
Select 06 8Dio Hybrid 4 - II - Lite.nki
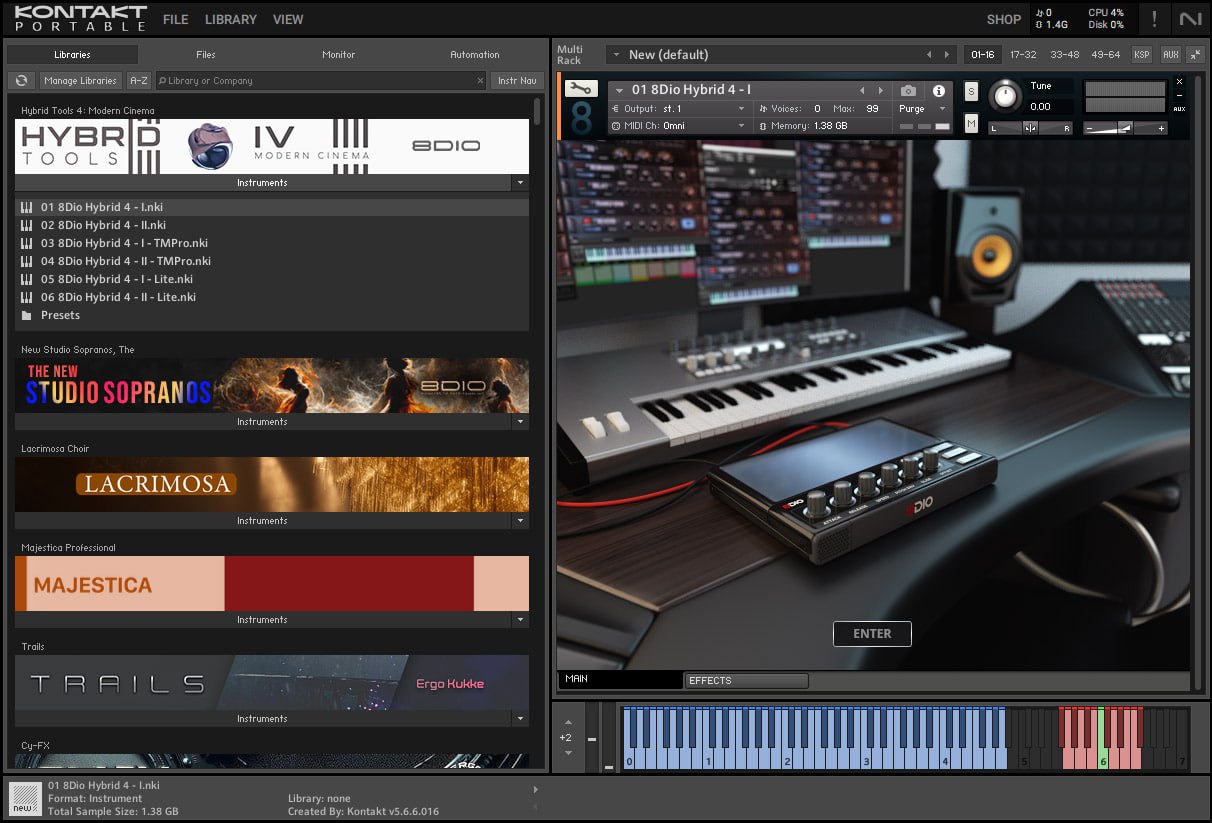(272, 297)
